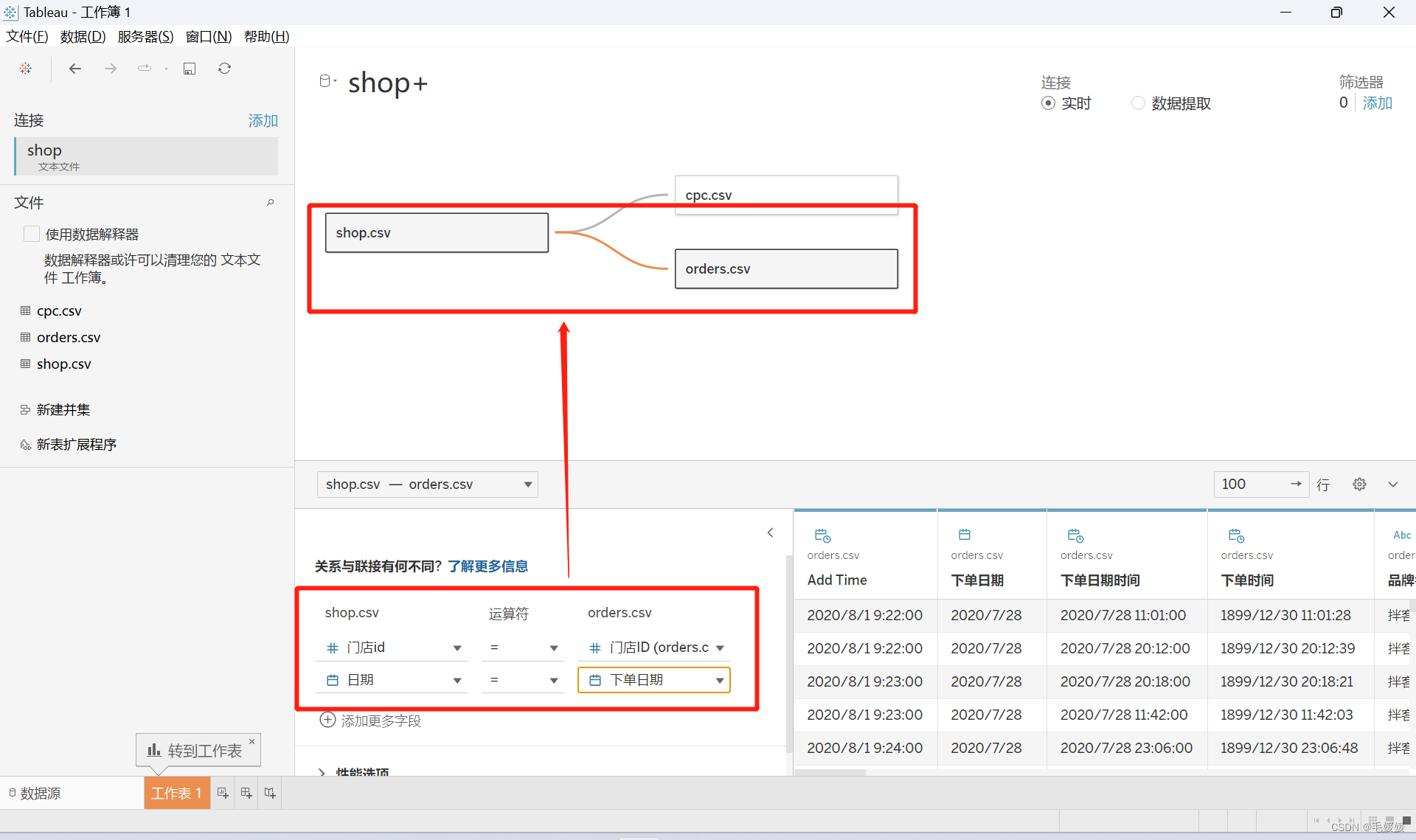Click the new story icon
The width and height of the screenshot is (1416, 840).
click(270, 793)
